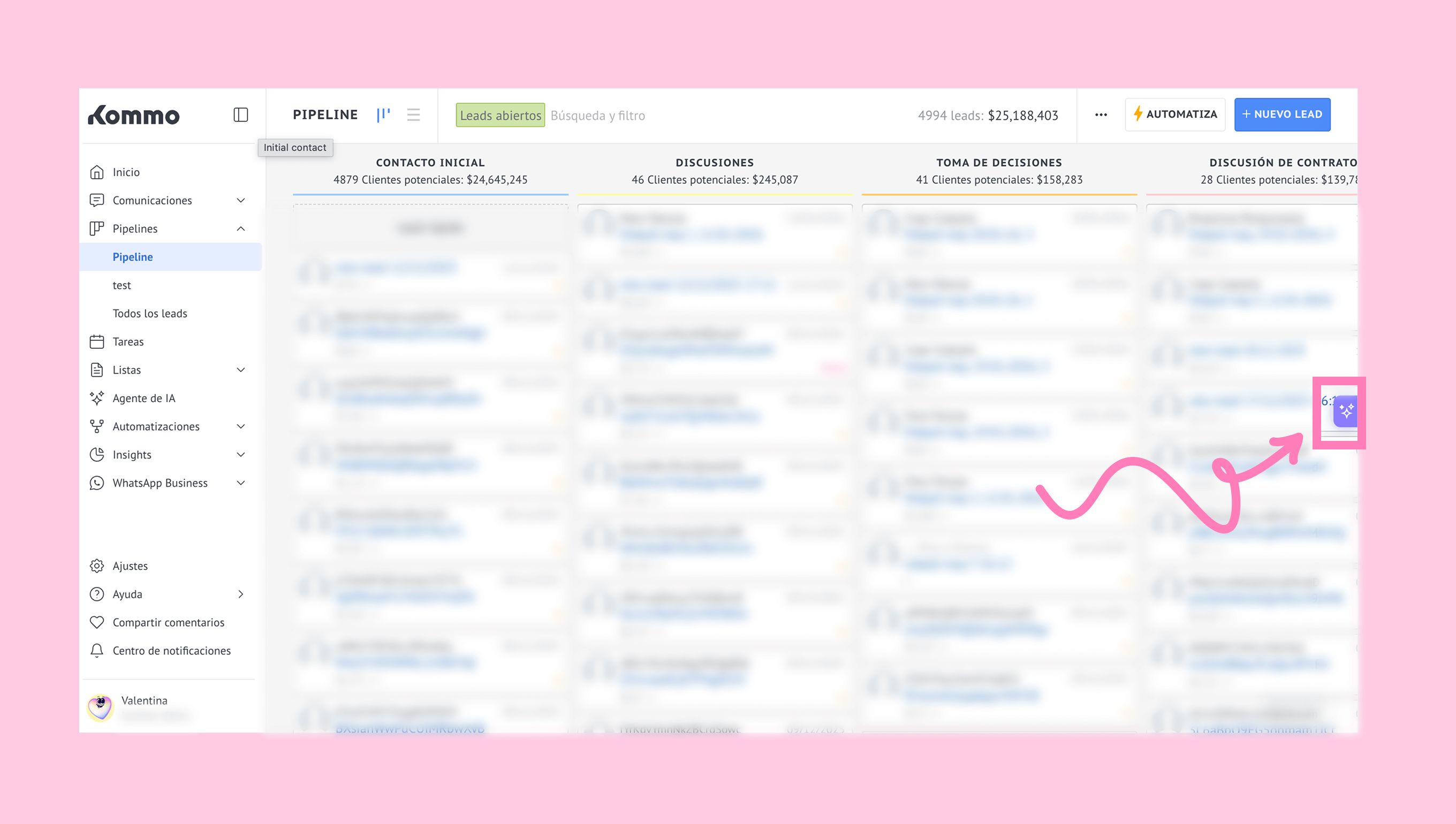The height and width of the screenshot is (824, 1456).
Task: Remove the Leads abiertos filter tag
Action: [x=500, y=116]
